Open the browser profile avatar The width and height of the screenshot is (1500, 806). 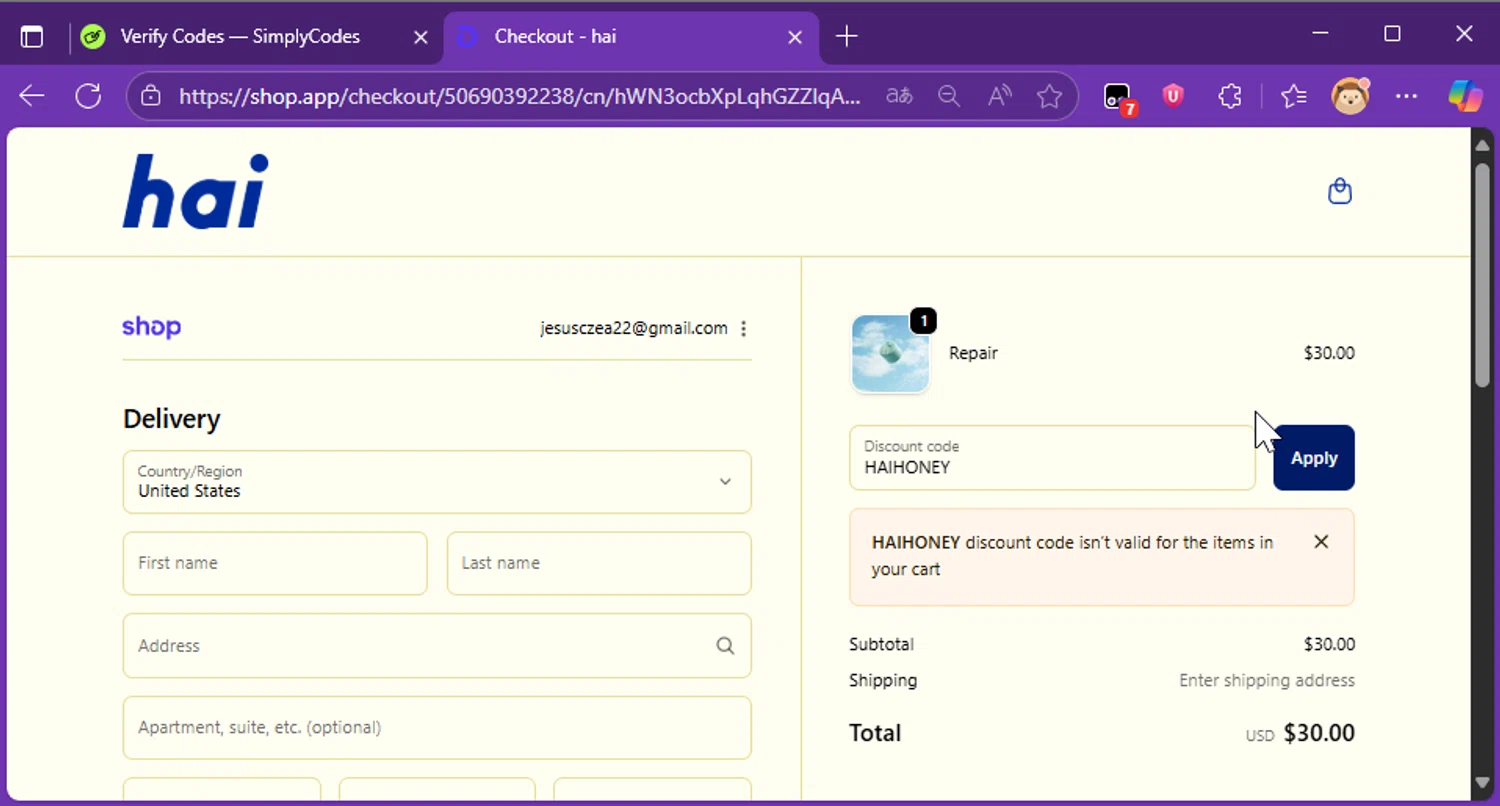1350,96
